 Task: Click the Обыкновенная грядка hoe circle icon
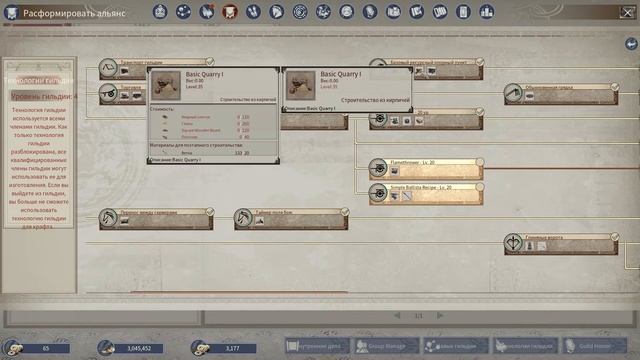click(513, 93)
